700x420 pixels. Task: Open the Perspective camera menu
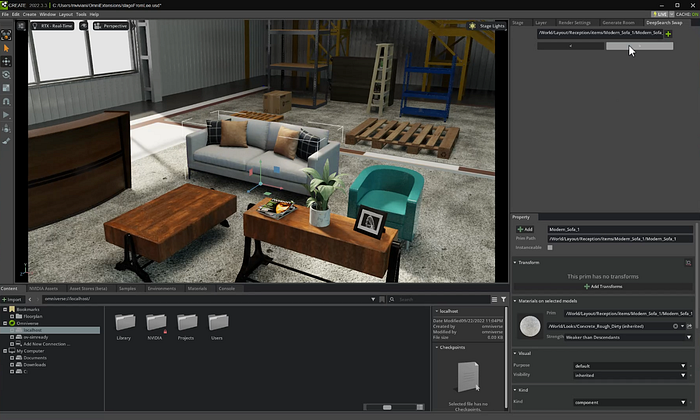click(x=111, y=26)
